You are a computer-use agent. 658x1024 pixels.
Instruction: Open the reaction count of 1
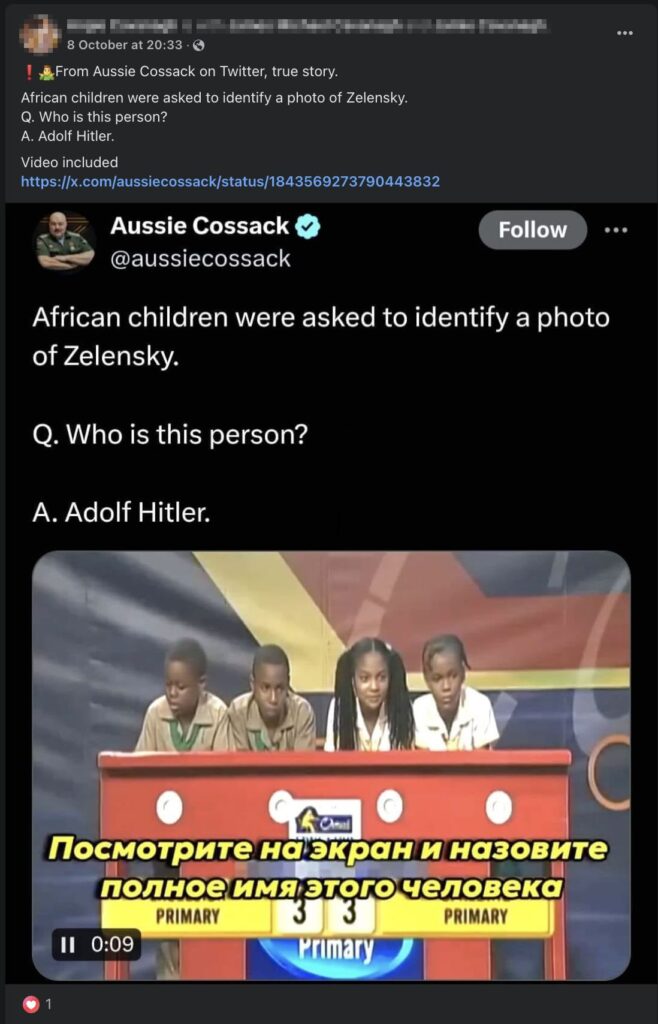tap(48, 1005)
